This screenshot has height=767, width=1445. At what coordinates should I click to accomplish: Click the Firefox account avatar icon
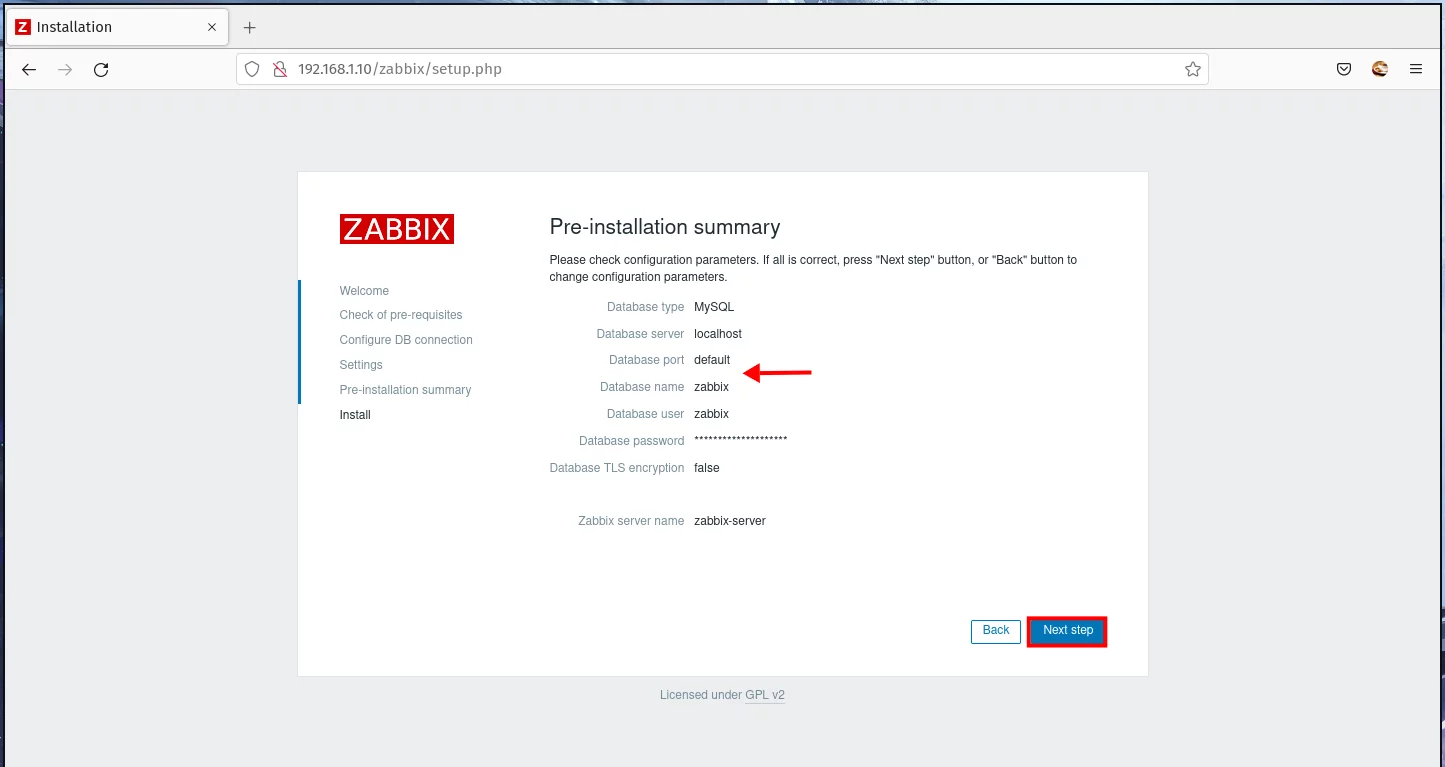pyautogui.click(x=1380, y=70)
